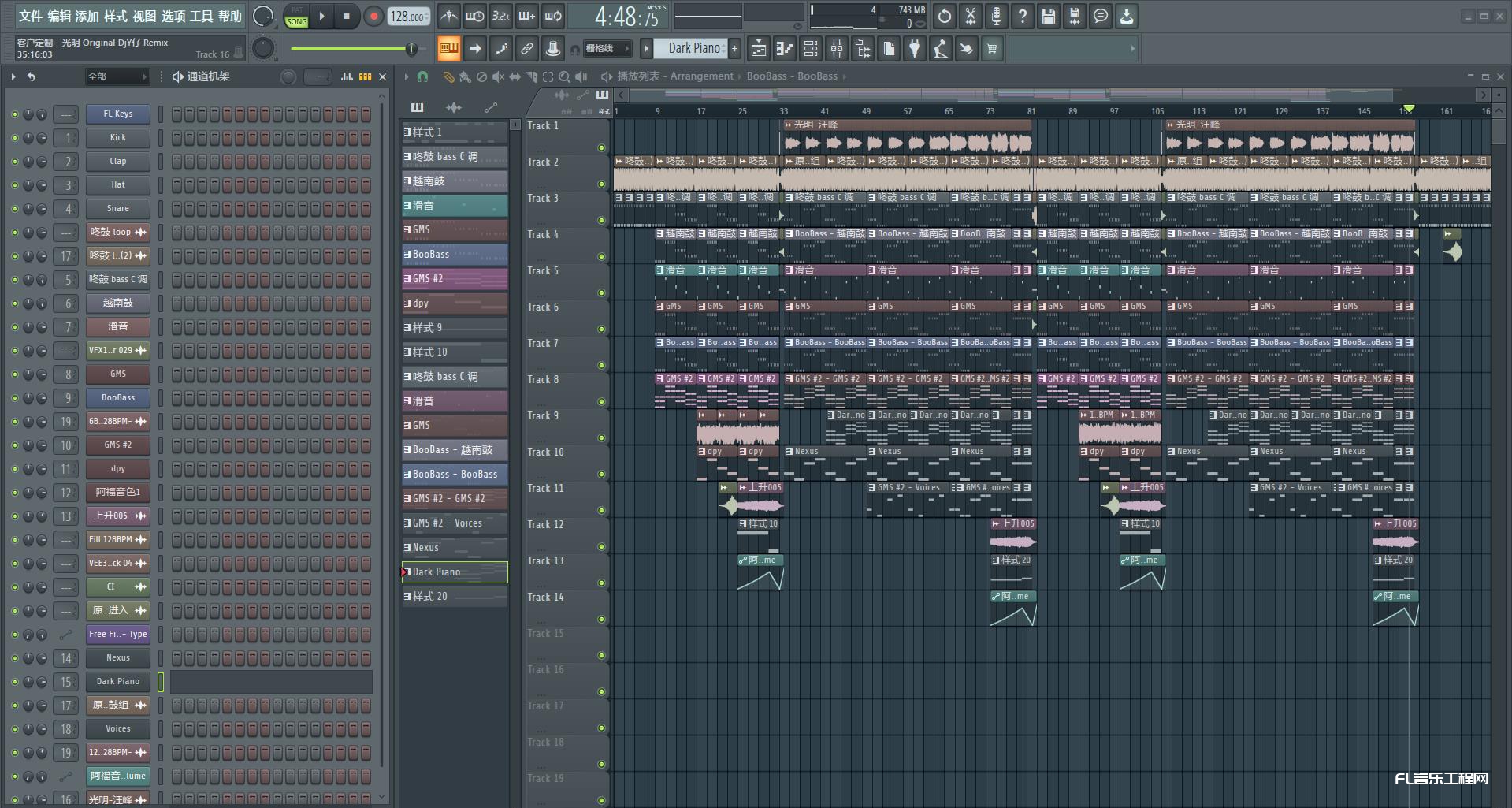Stop playback with the stop button

tap(346, 16)
